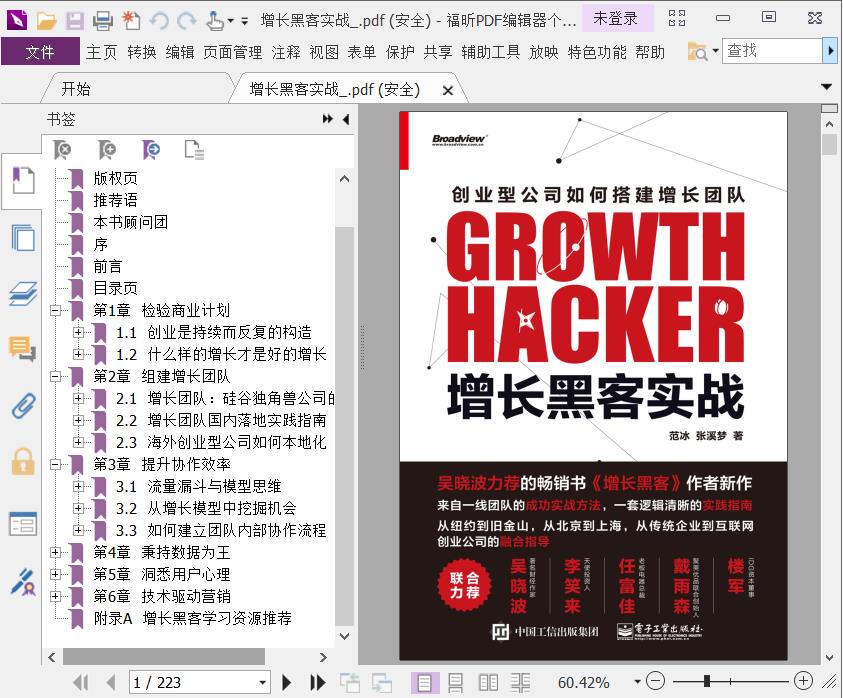This screenshot has height=698, width=843.
Task: Collapse the 第3章 提升协作效率 bookmark
Action: pyautogui.click(x=55, y=464)
